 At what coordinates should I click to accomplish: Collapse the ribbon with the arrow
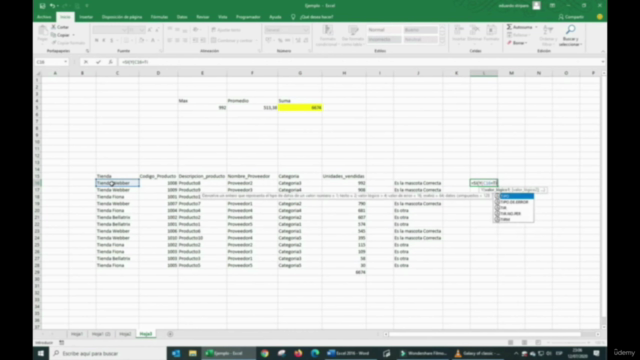tap(603, 51)
